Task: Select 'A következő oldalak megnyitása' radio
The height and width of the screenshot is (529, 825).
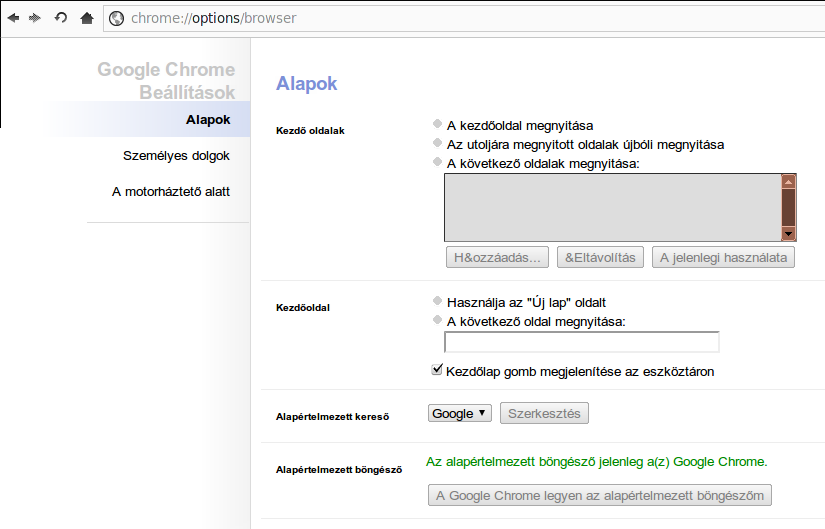Action: [437, 161]
